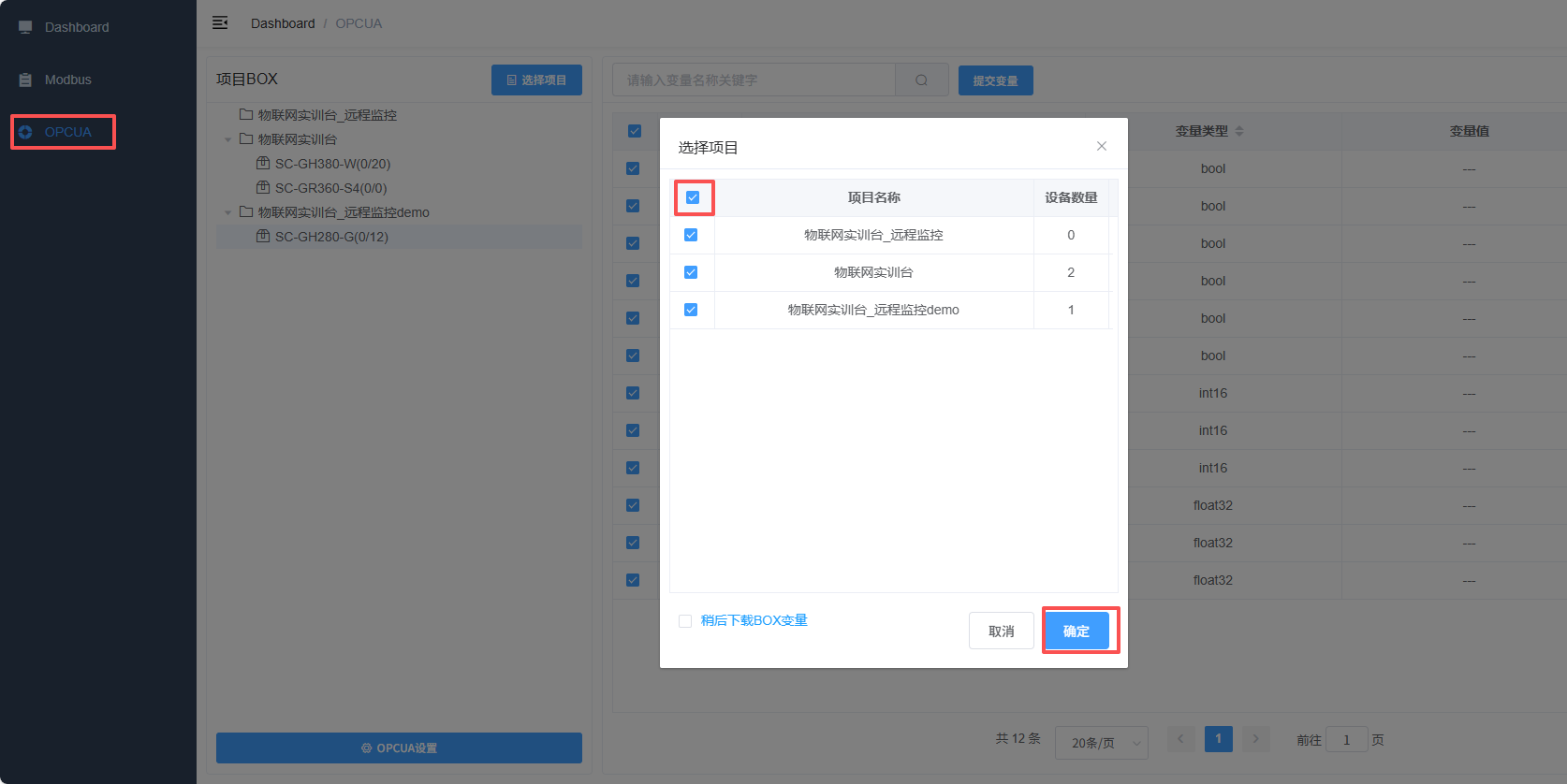
Task: Click the hamburger menu collapse icon
Action: 220,22
